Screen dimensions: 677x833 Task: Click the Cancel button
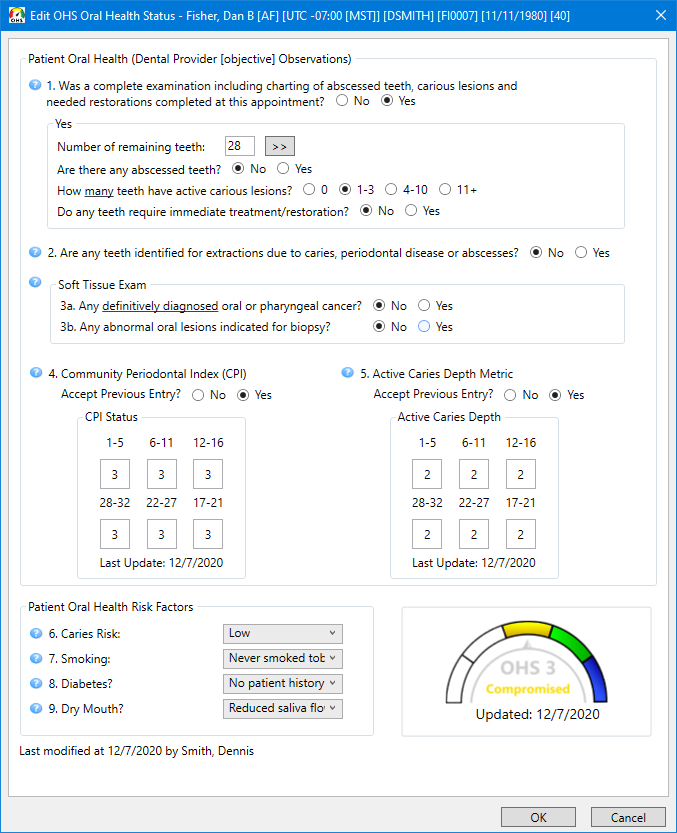coord(627,817)
